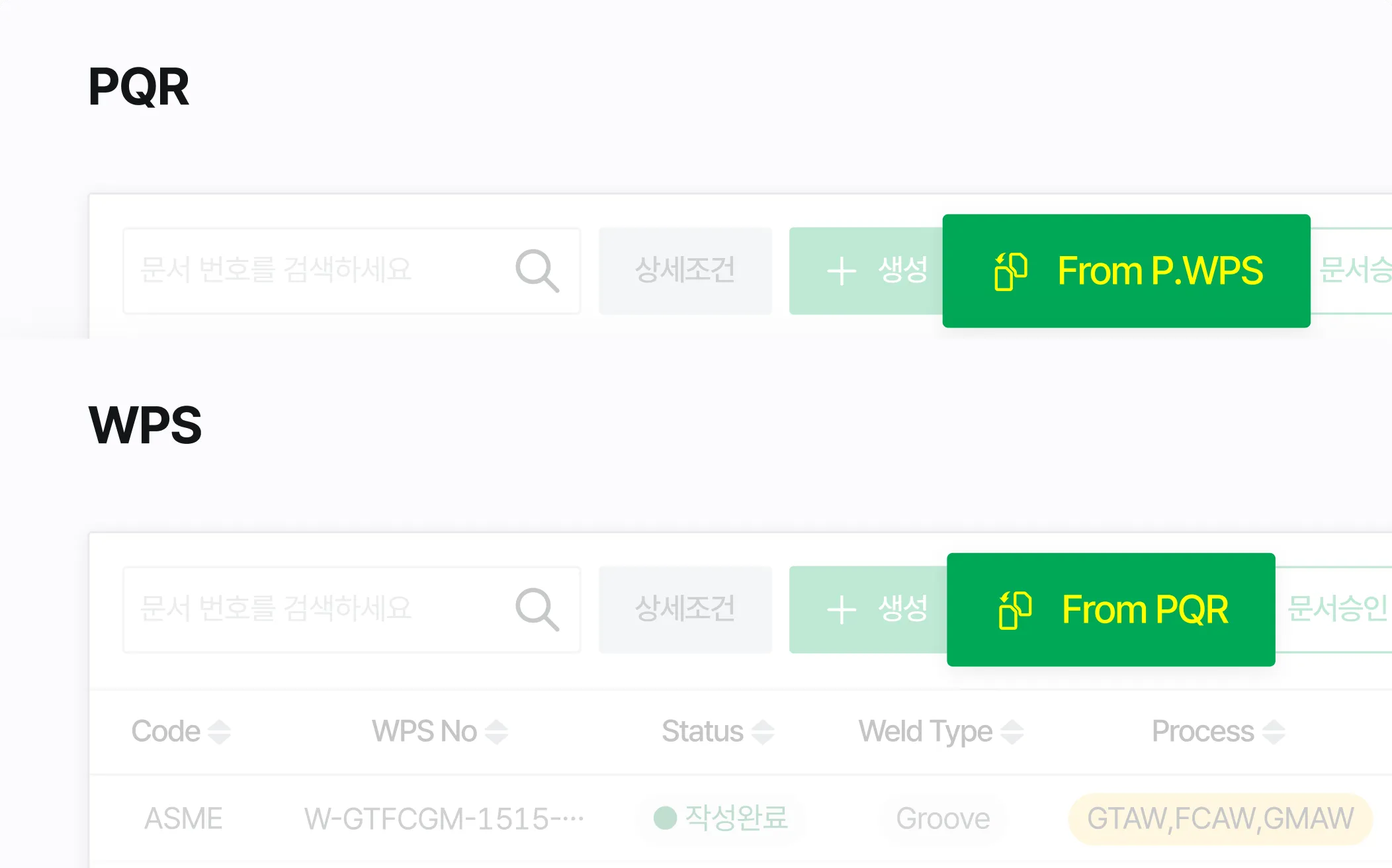The height and width of the screenshot is (868, 1392).
Task: Sort table by Process column arrows
Action: pyautogui.click(x=1274, y=732)
